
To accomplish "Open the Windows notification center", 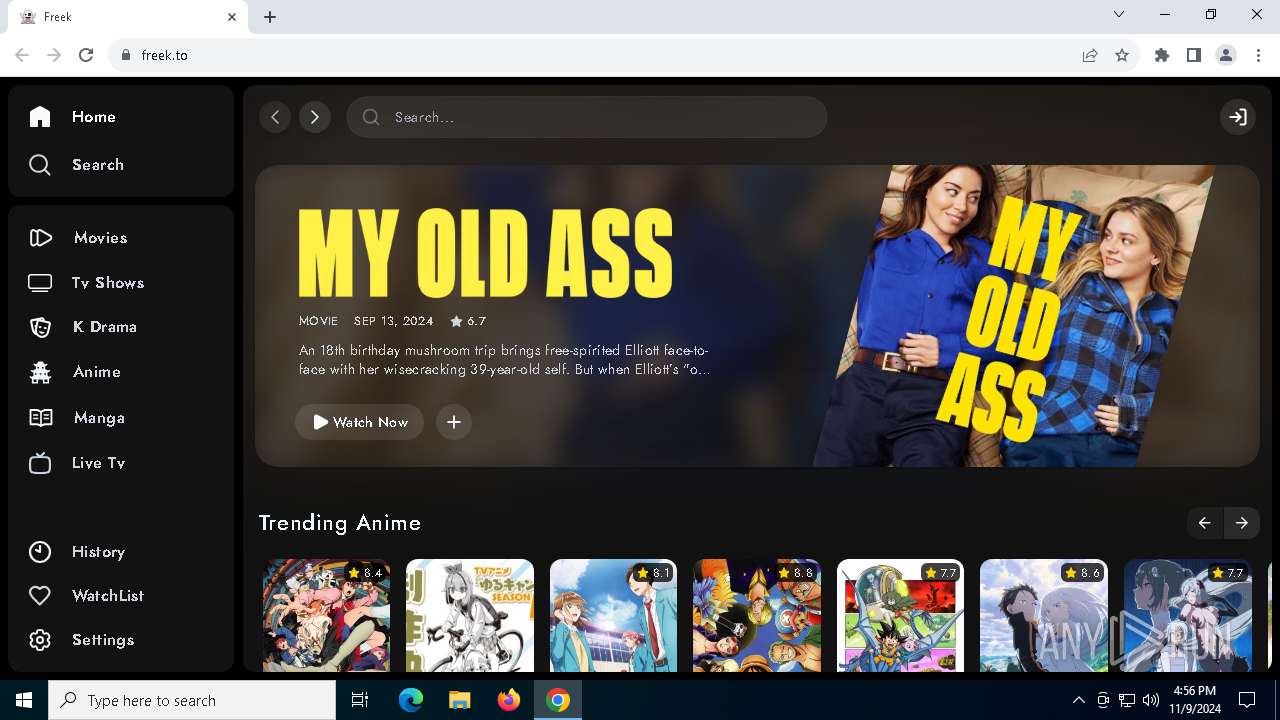I will 1247,700.
